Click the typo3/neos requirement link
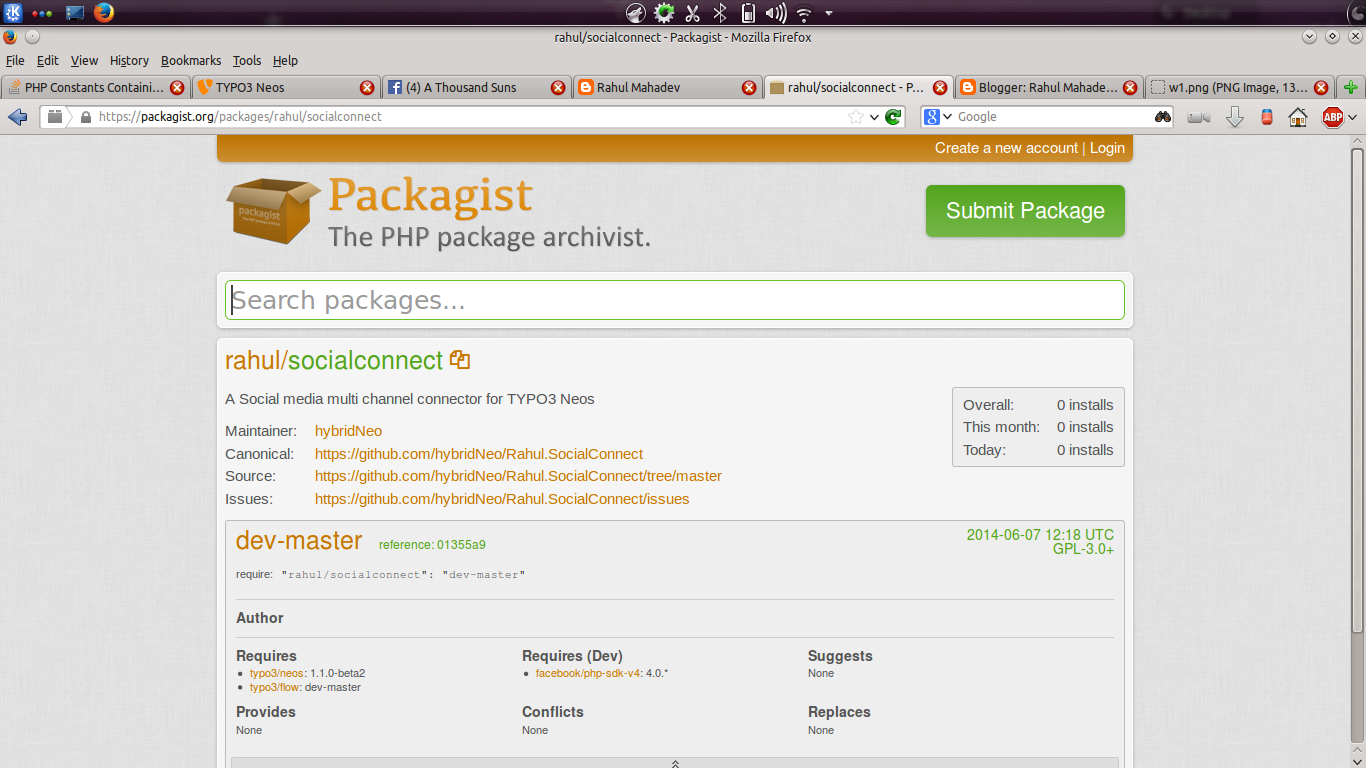 pyautogui.click(x=277, y=673)
